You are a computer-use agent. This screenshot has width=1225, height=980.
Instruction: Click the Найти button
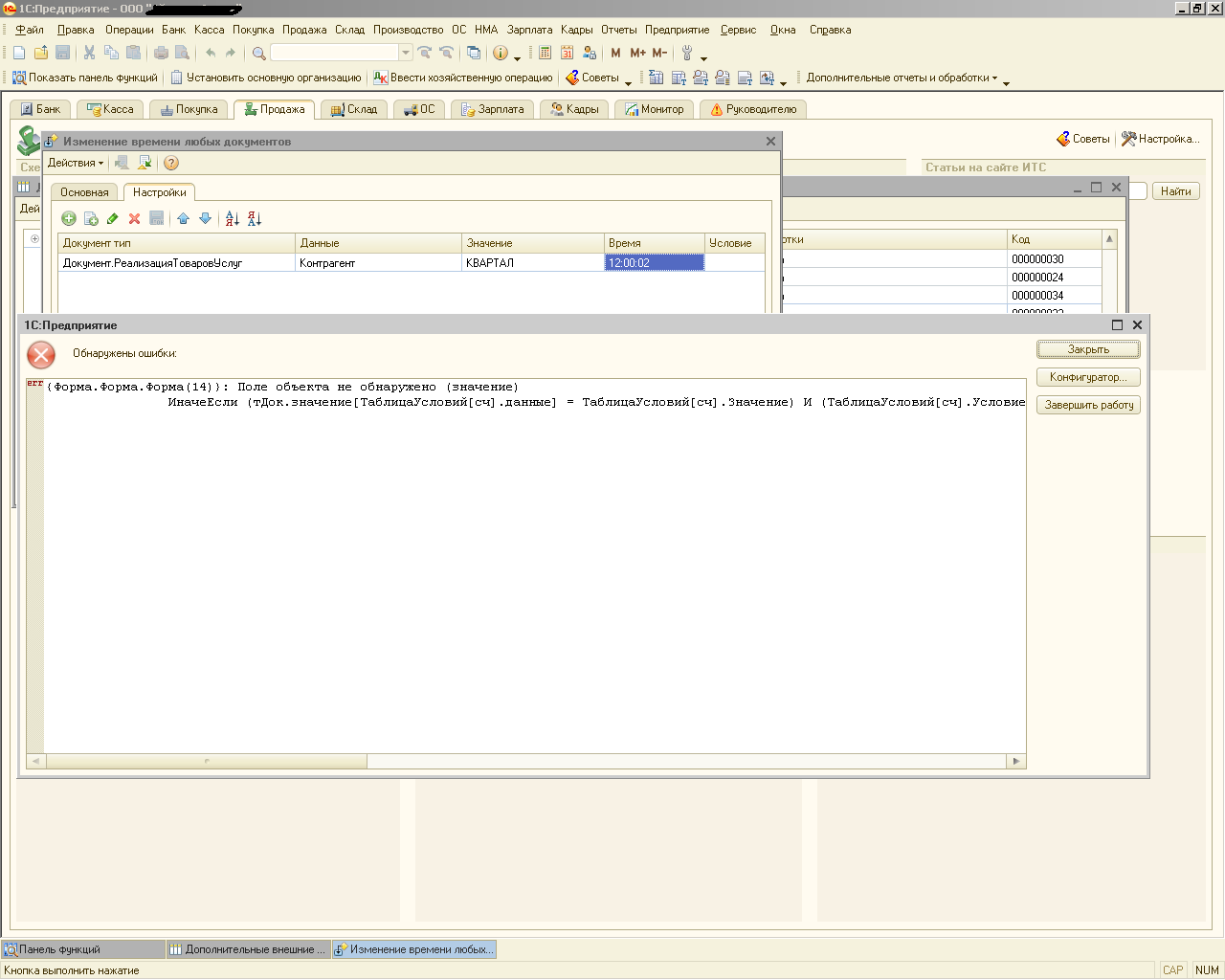coord(1175,191)
